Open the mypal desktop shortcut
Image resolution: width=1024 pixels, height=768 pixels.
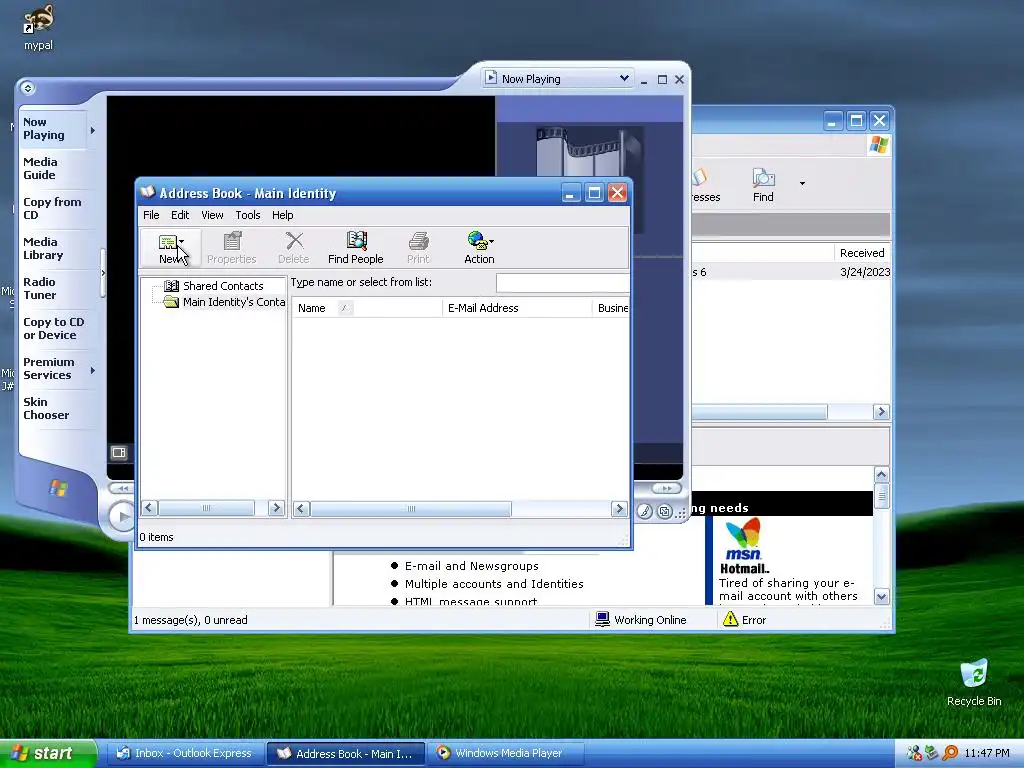click(39, 27)
